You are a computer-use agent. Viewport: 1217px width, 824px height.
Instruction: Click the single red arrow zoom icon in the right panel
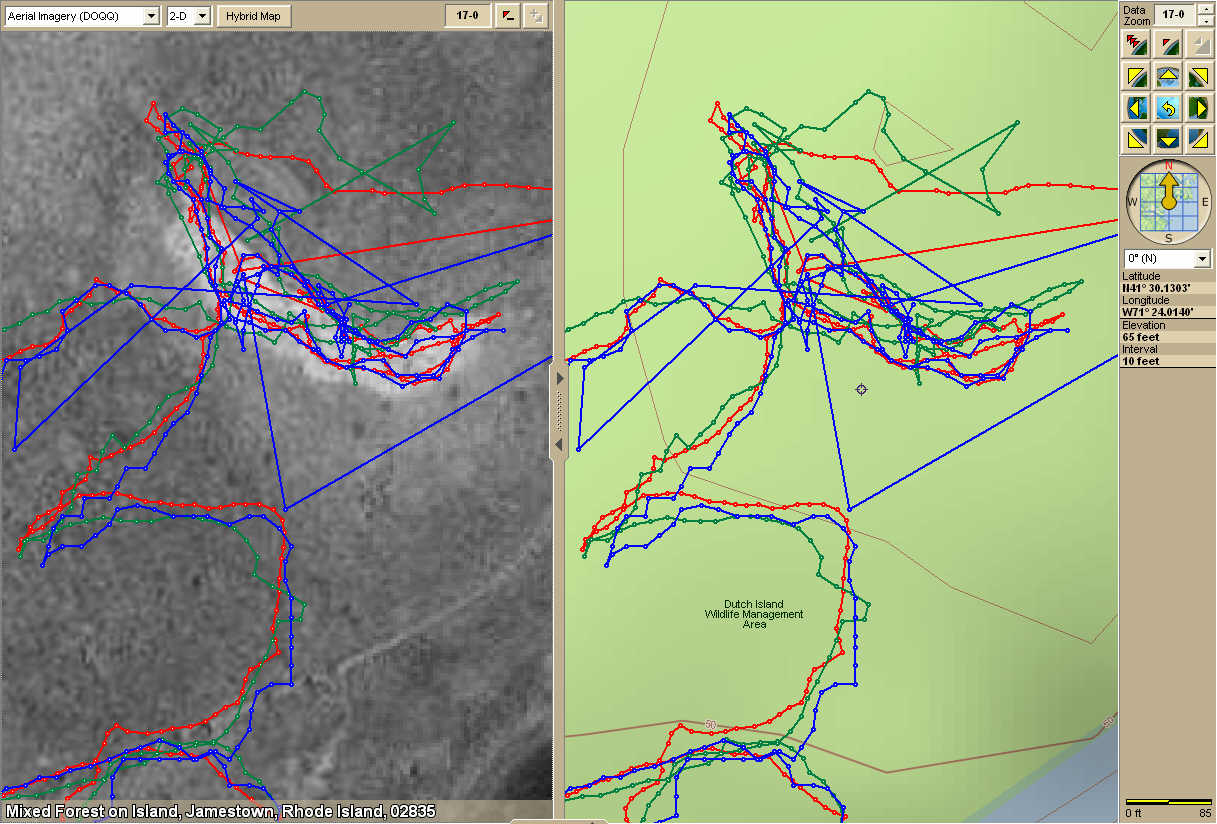1166,44
